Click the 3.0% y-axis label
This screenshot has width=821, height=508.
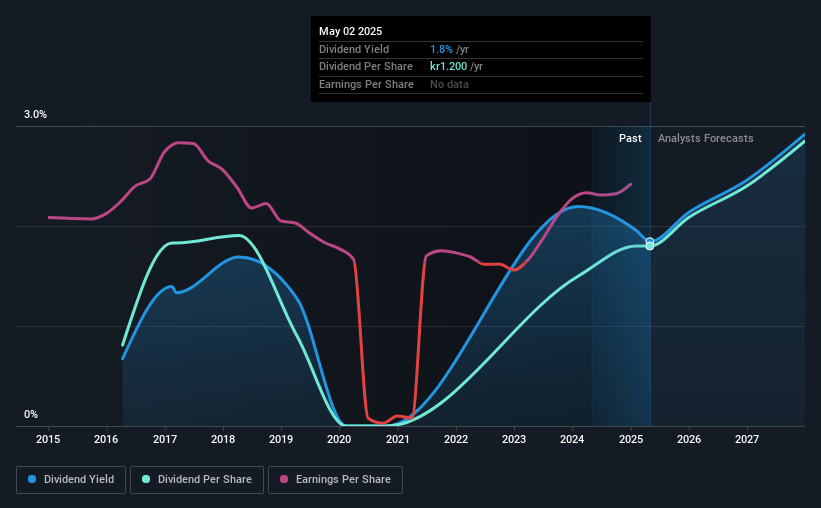[x=35, y=114]
